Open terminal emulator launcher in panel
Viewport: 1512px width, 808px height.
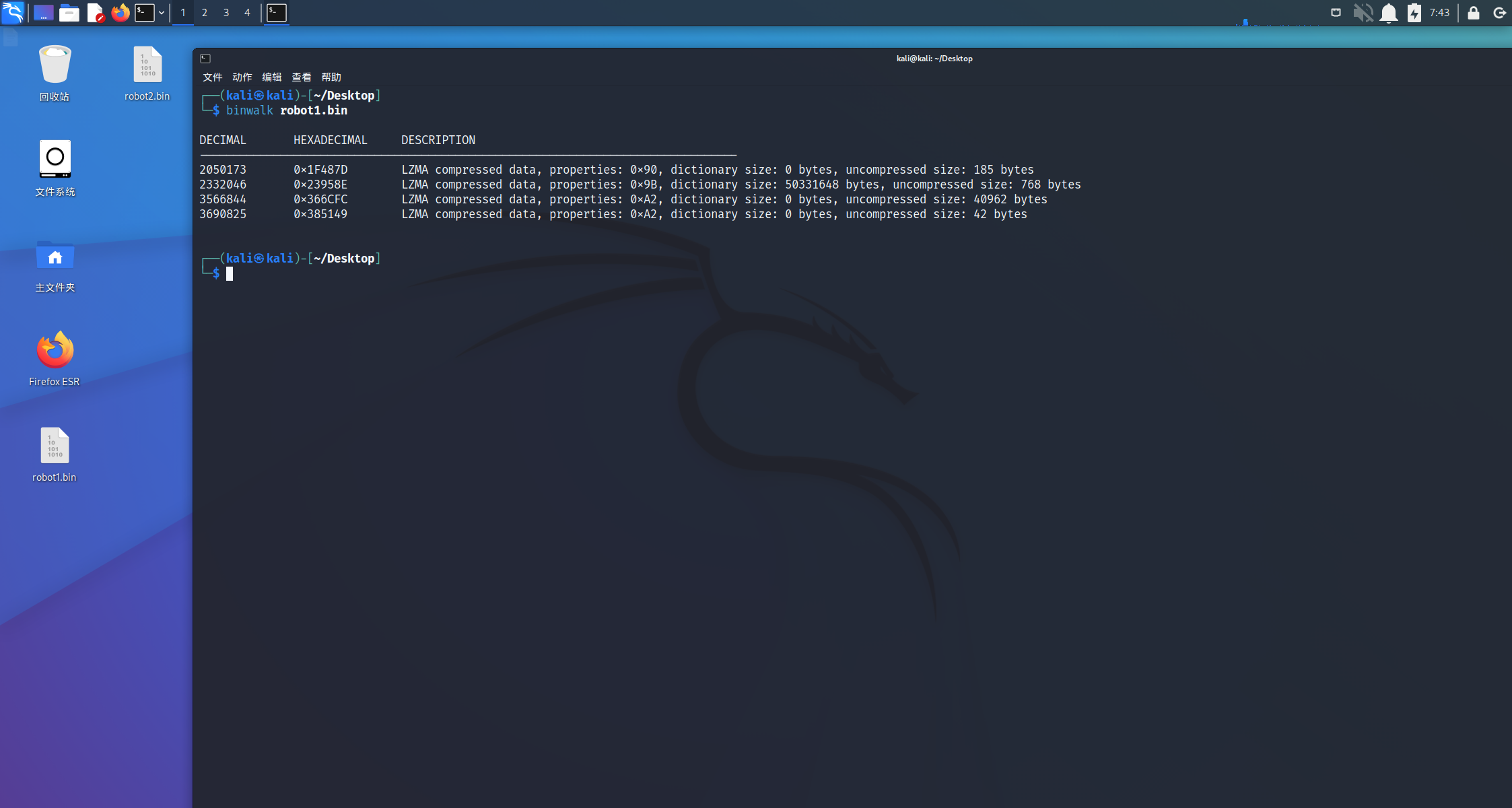point(144,13)
